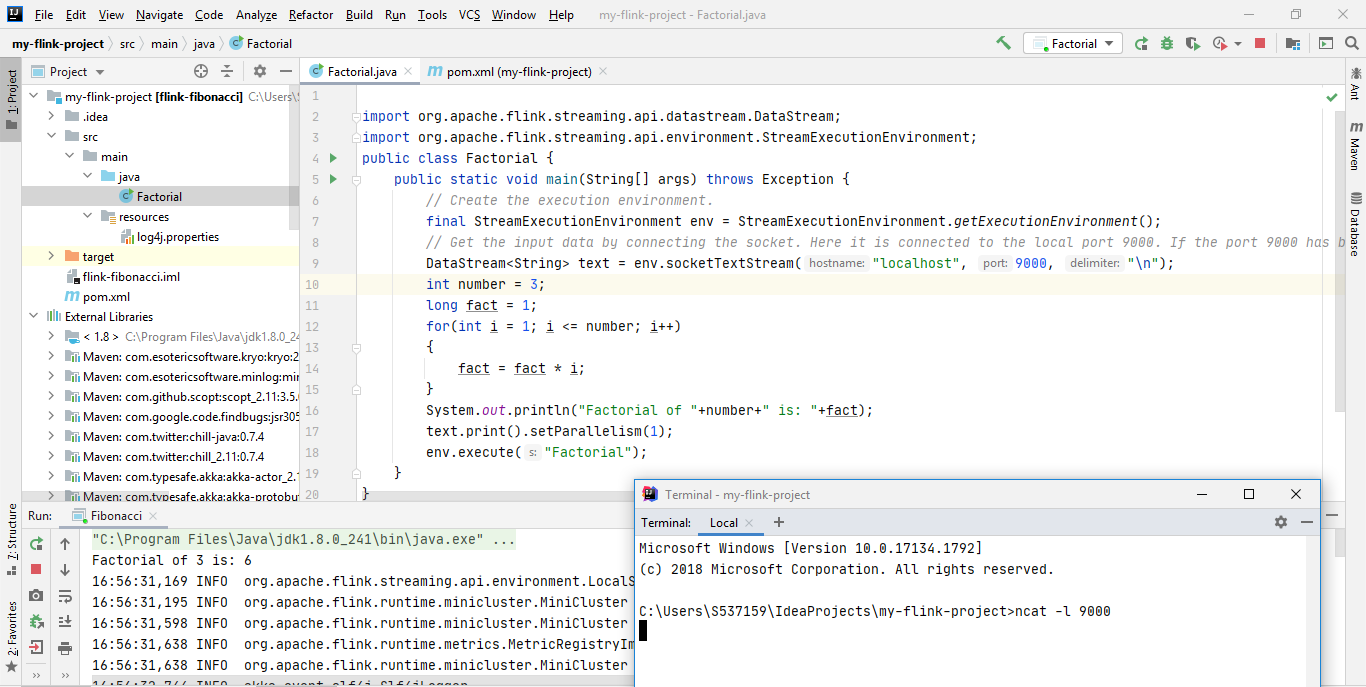Open Project panel settings gear
Image resolution: width=1366 pixels, height=687 pixels.
point(260,71)
